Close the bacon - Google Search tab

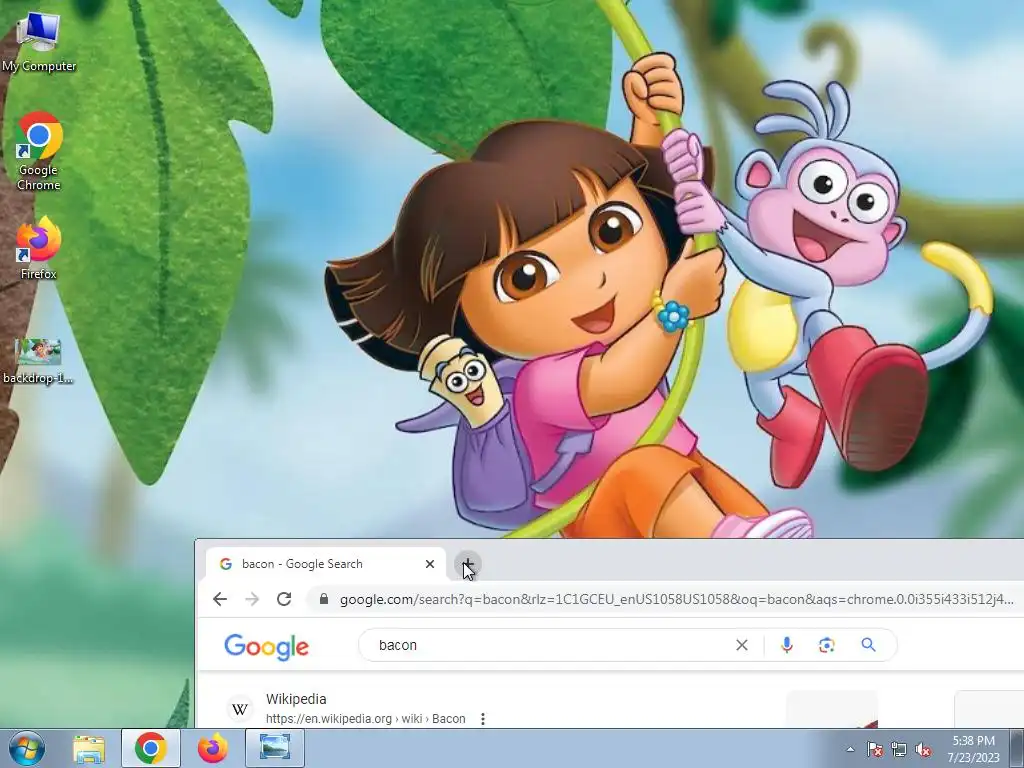tap(430, 564)
